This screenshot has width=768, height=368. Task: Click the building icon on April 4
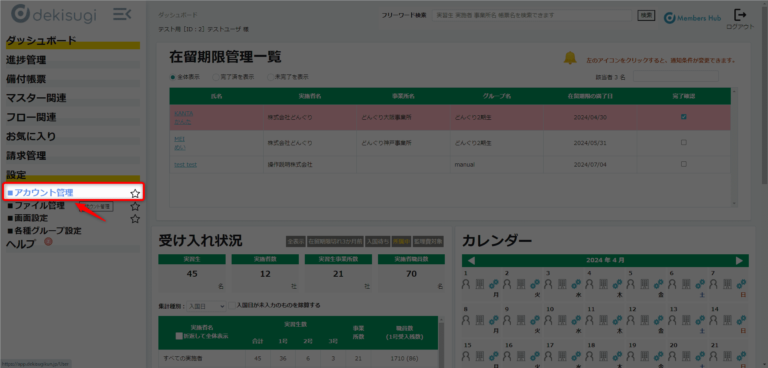tap(603, 283)
